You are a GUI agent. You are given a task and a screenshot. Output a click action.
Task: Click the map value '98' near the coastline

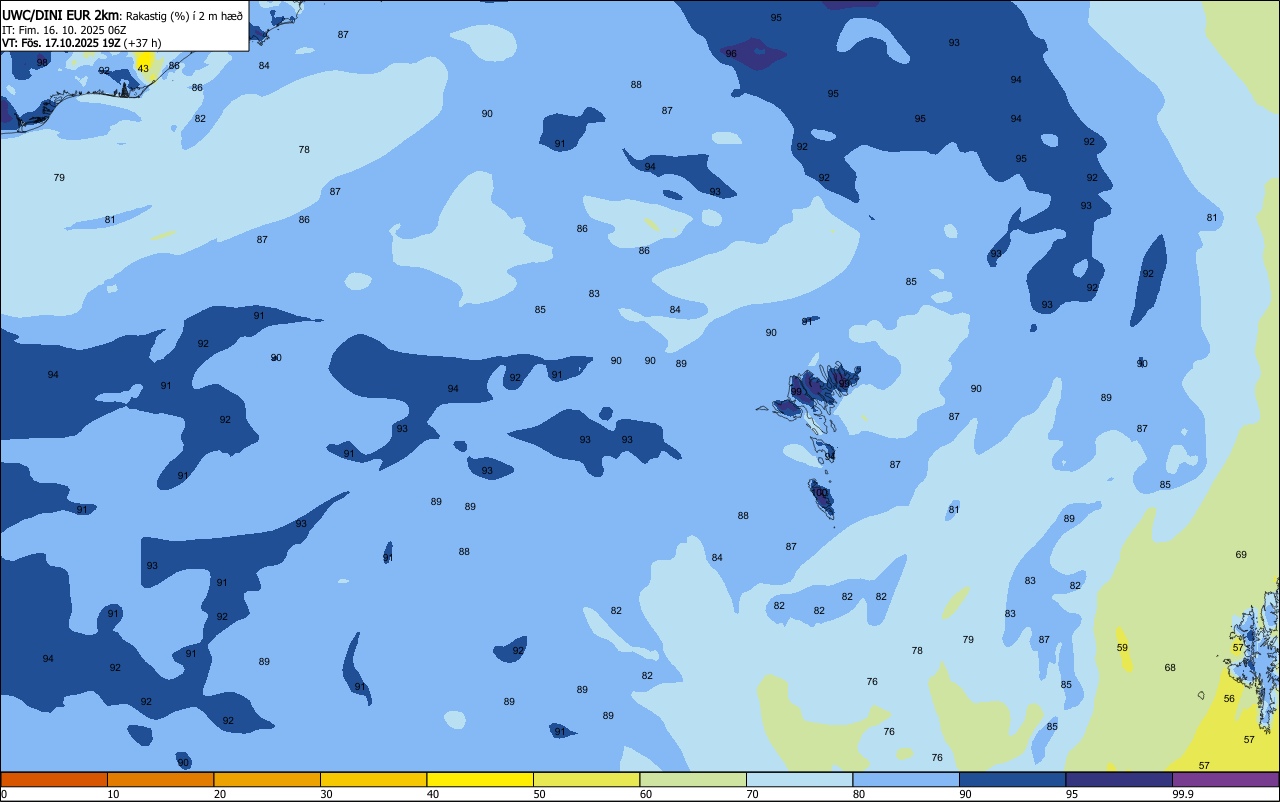pyautogui.click(x=42, y=62)
